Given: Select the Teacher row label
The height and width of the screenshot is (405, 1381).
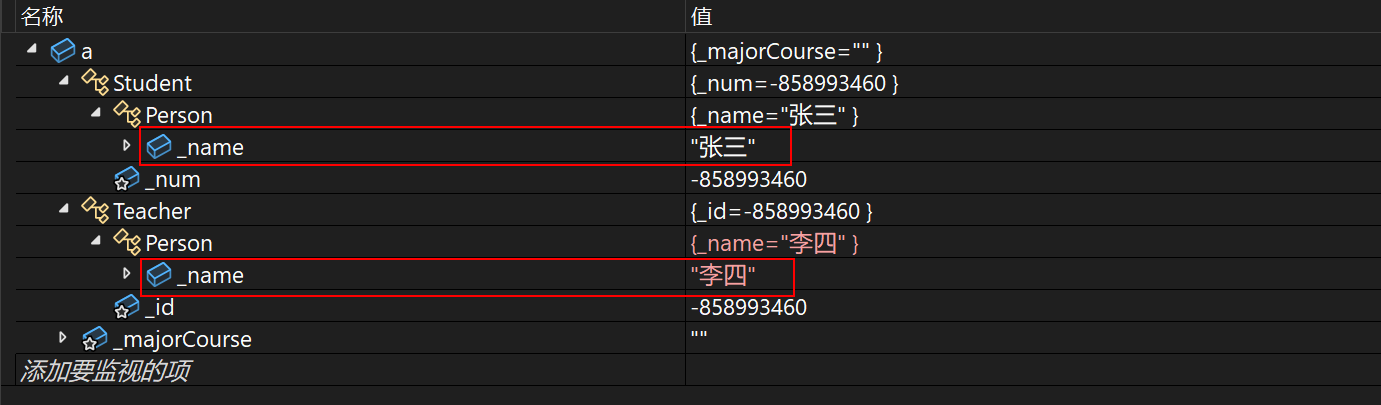Looking at the screenshot, I should 152,211.
